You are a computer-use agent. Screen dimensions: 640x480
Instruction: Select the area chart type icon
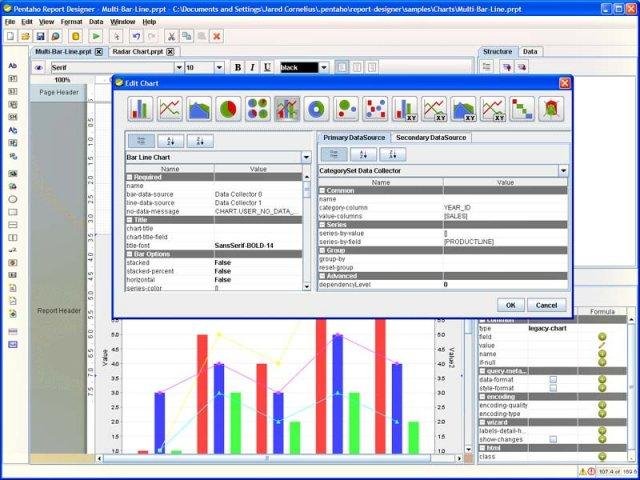pos(199,109)
